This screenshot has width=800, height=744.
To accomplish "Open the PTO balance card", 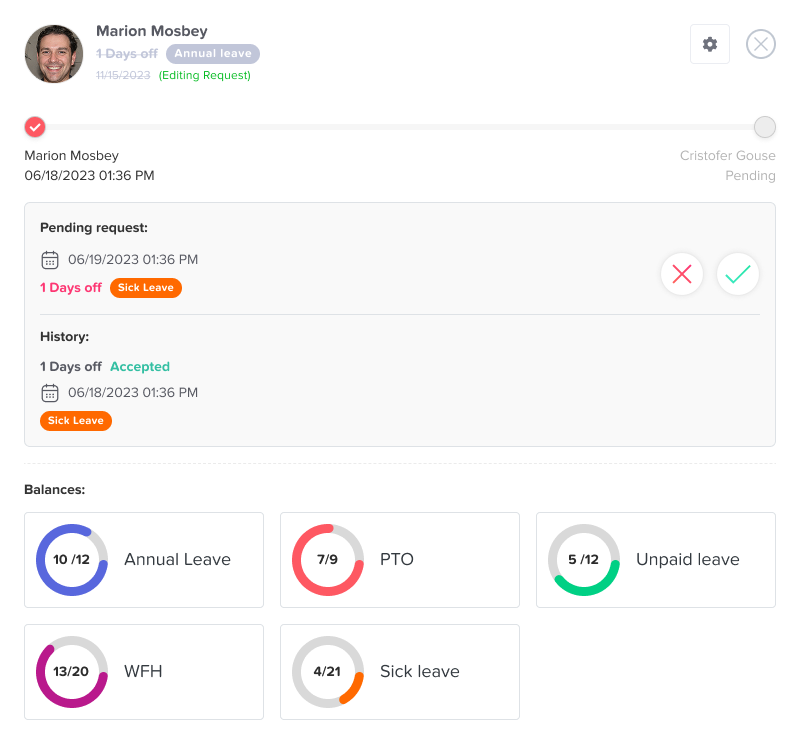I will coord(400,560).
